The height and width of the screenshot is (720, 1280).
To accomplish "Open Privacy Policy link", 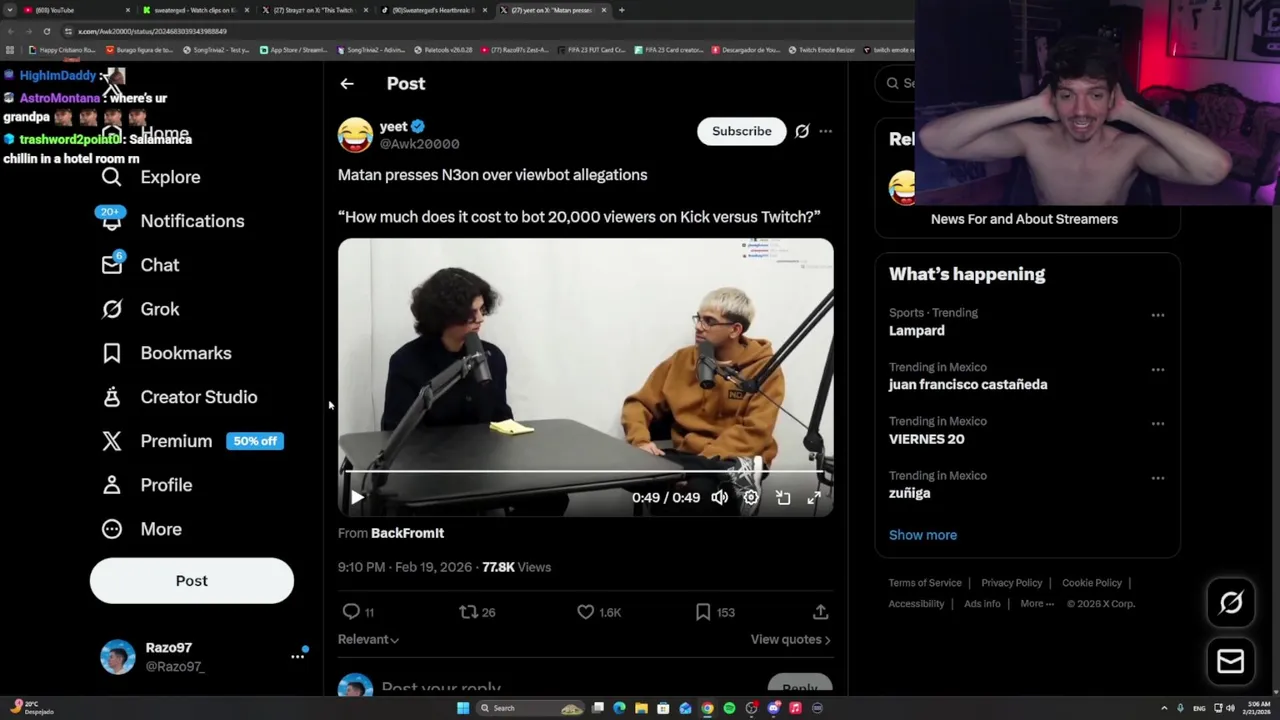I will coord(1012,583).
